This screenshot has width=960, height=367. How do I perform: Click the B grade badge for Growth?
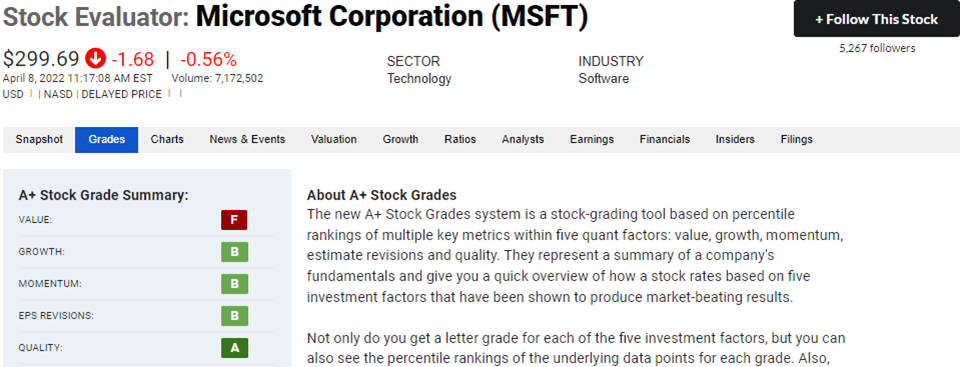[x=234, y=252]
